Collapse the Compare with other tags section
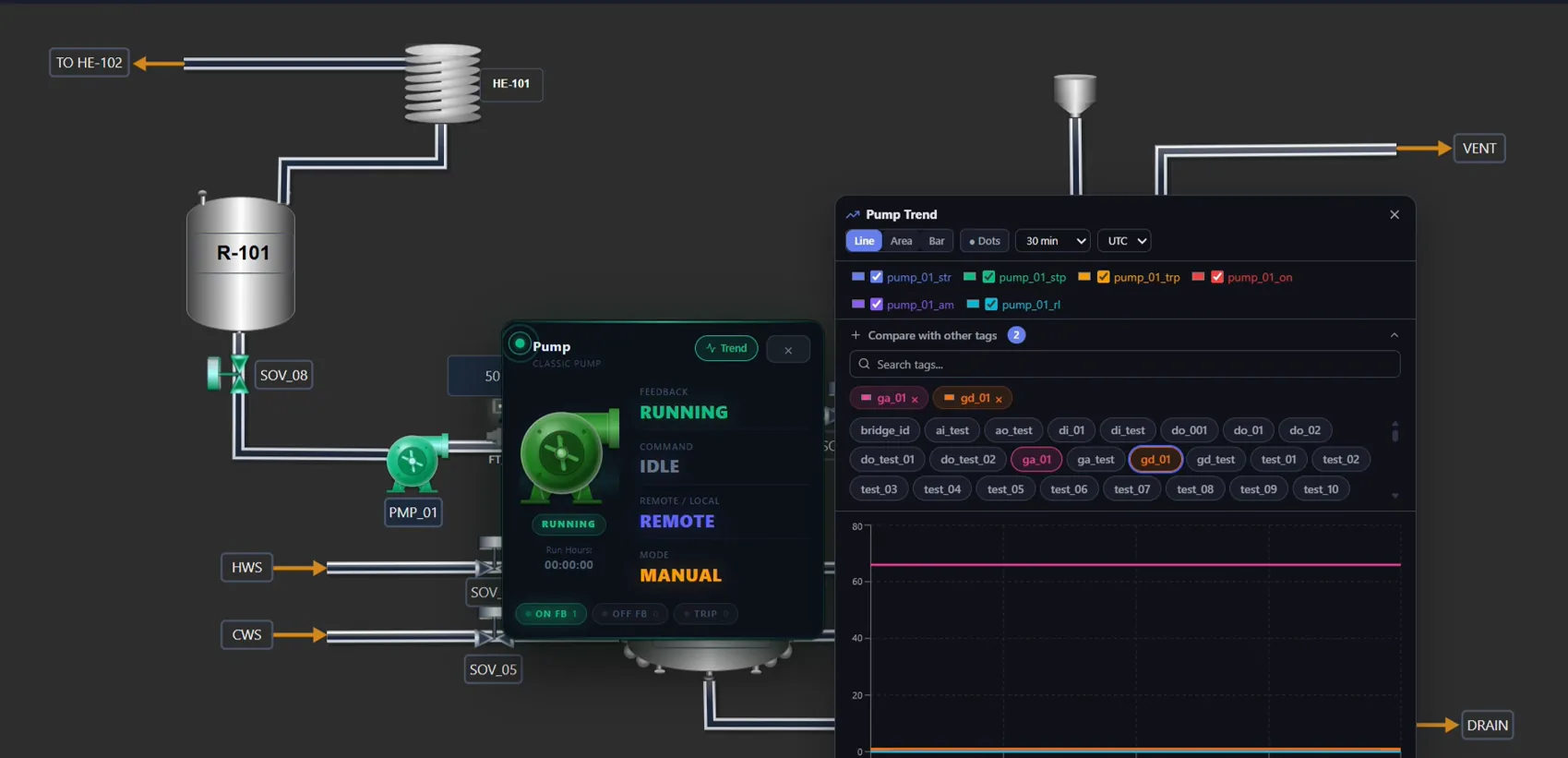Image resolution: width=1568 pixels, height=758 pixels. (1394, 335)
